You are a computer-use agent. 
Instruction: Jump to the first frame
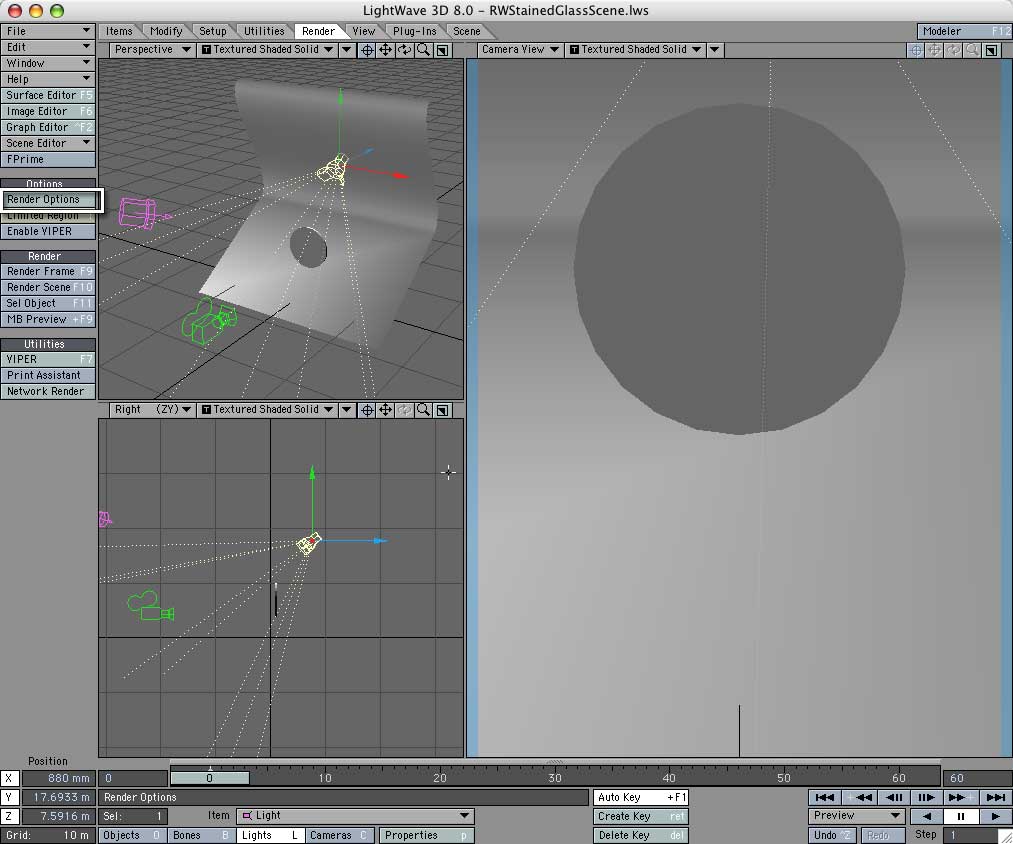point(824,797)
